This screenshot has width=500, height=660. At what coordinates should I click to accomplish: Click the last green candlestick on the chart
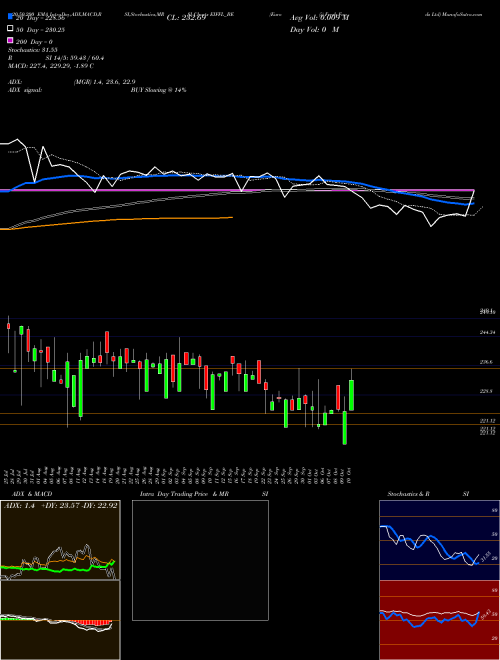tap(351, 395)
